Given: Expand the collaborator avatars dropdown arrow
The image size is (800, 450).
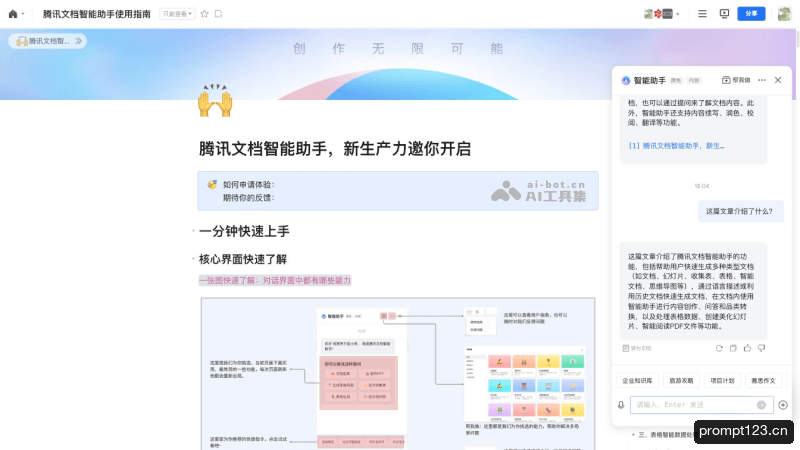Looking at the screenshot, I should [678, 14].
